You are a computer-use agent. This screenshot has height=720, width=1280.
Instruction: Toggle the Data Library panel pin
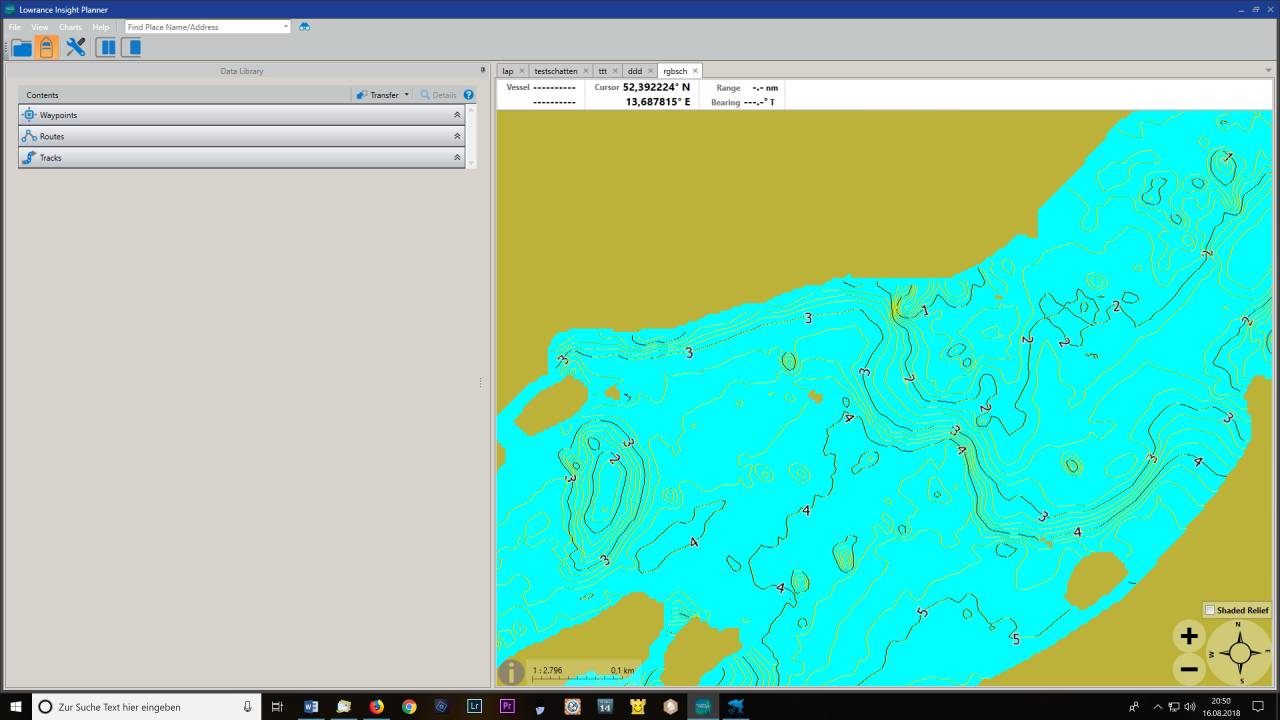click(482, 71)
